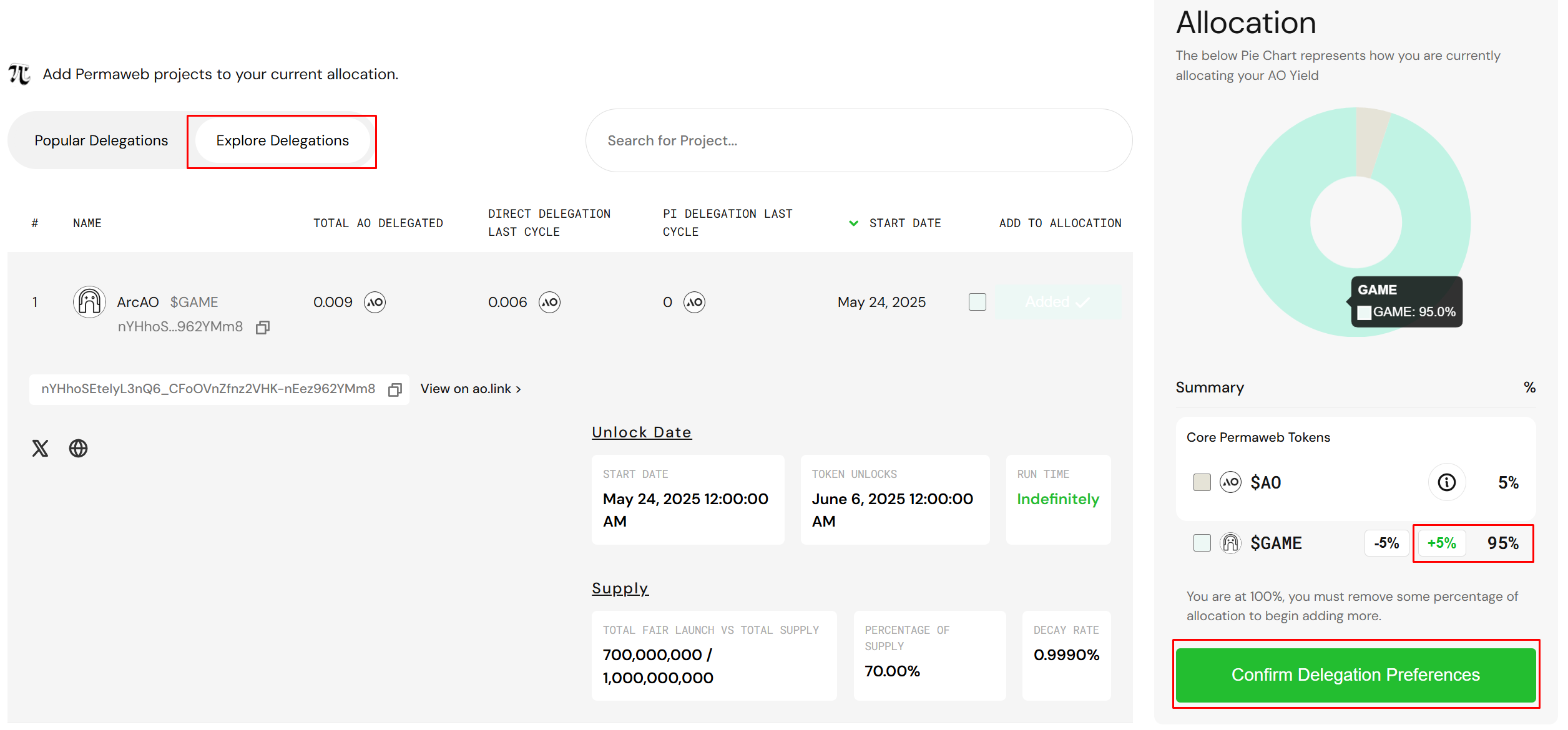Viewport: 1568px width, 730px height.
Task: Open ArcAO's X profile
Action: click(x=39, y=447)
